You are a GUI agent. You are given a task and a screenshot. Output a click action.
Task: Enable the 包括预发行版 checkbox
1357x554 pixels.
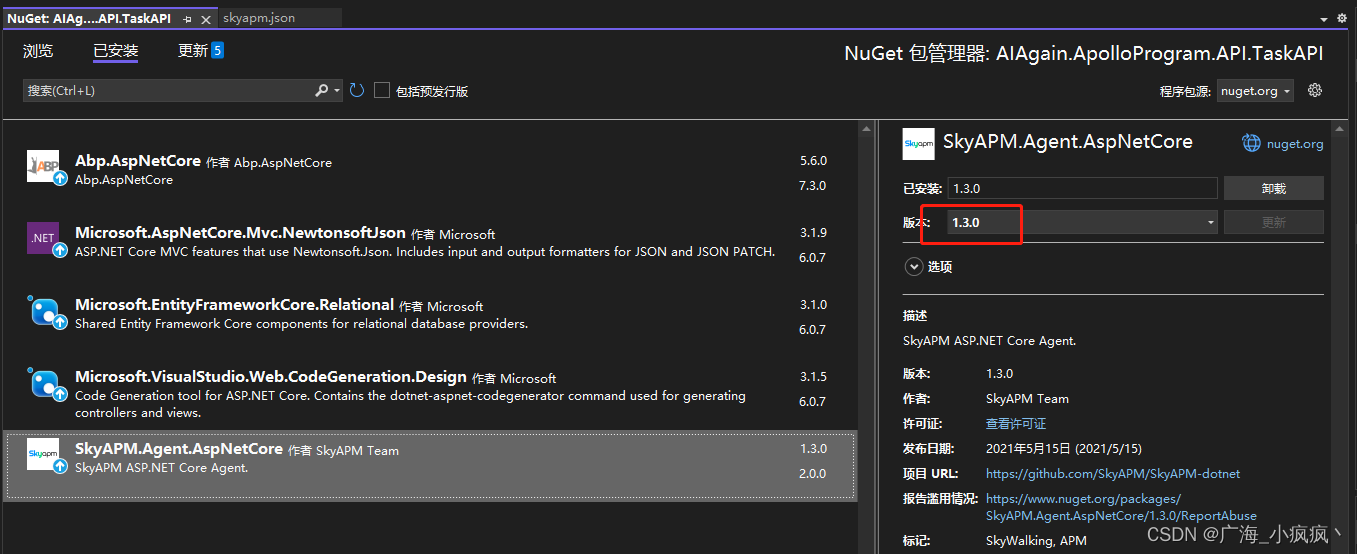(382, 91)
